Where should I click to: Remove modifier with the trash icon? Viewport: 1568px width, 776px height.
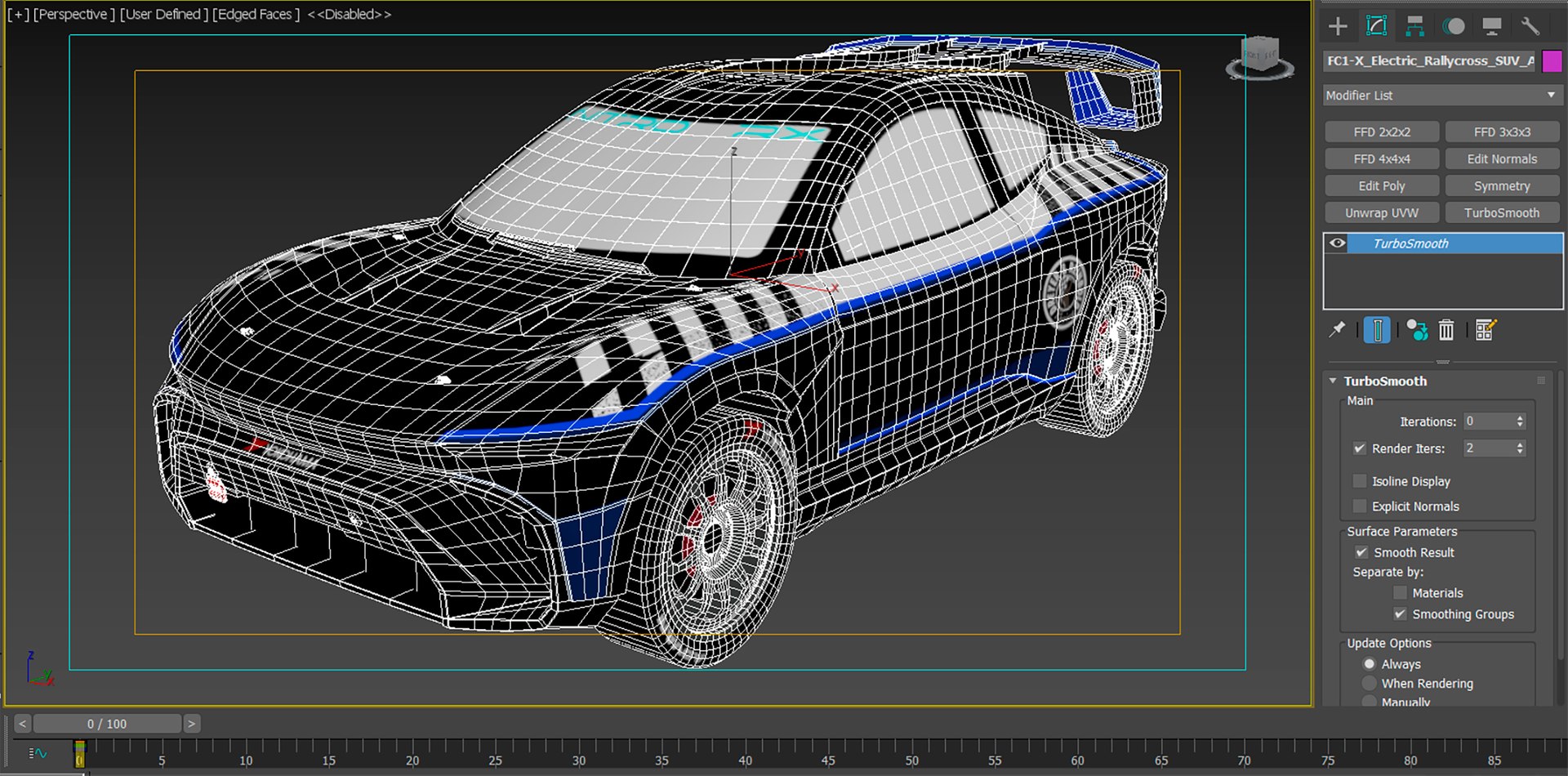click(x=1446, y=330)
